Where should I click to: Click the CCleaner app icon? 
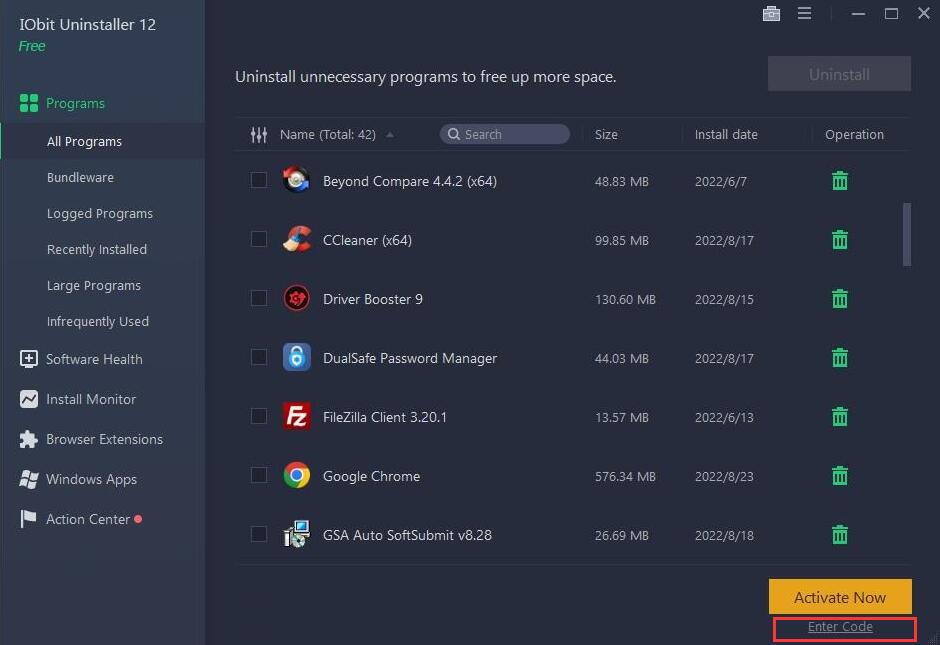pyautogui.click(x=297, y=239)
